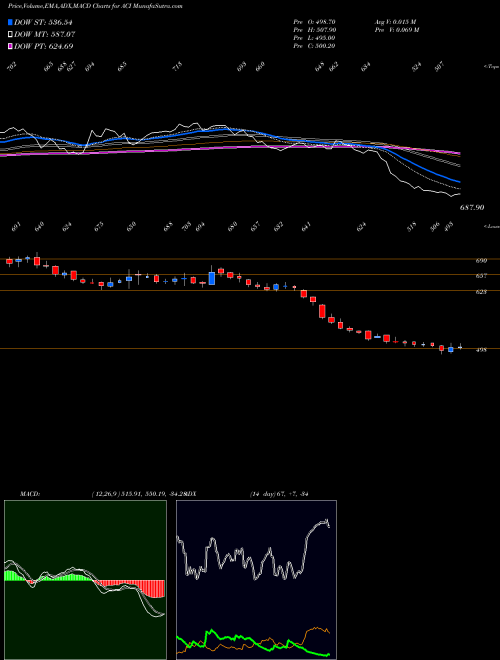This screenshot has width=500, height=660.
Task: Click the '690' price level label
Action: pos(481,261)
